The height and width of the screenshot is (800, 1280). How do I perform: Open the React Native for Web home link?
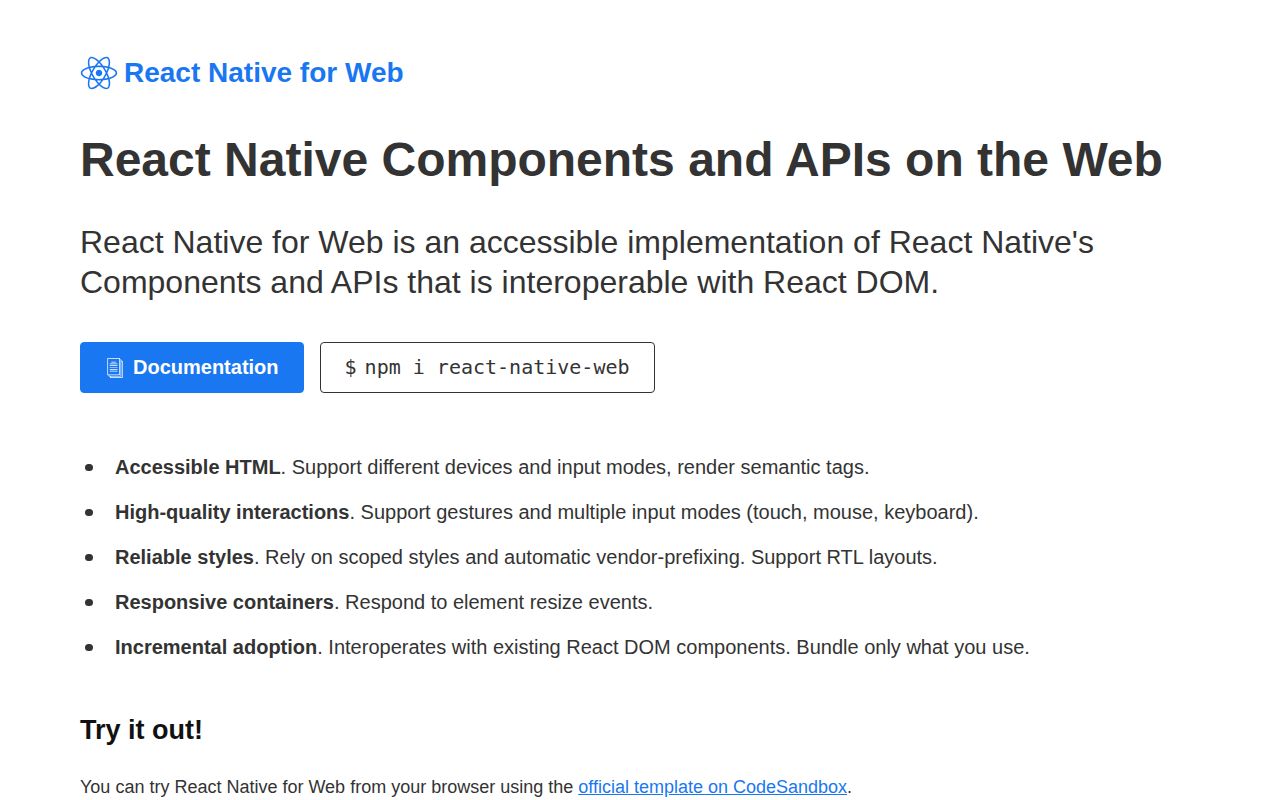pyautogui.click(x=242, y=73)
